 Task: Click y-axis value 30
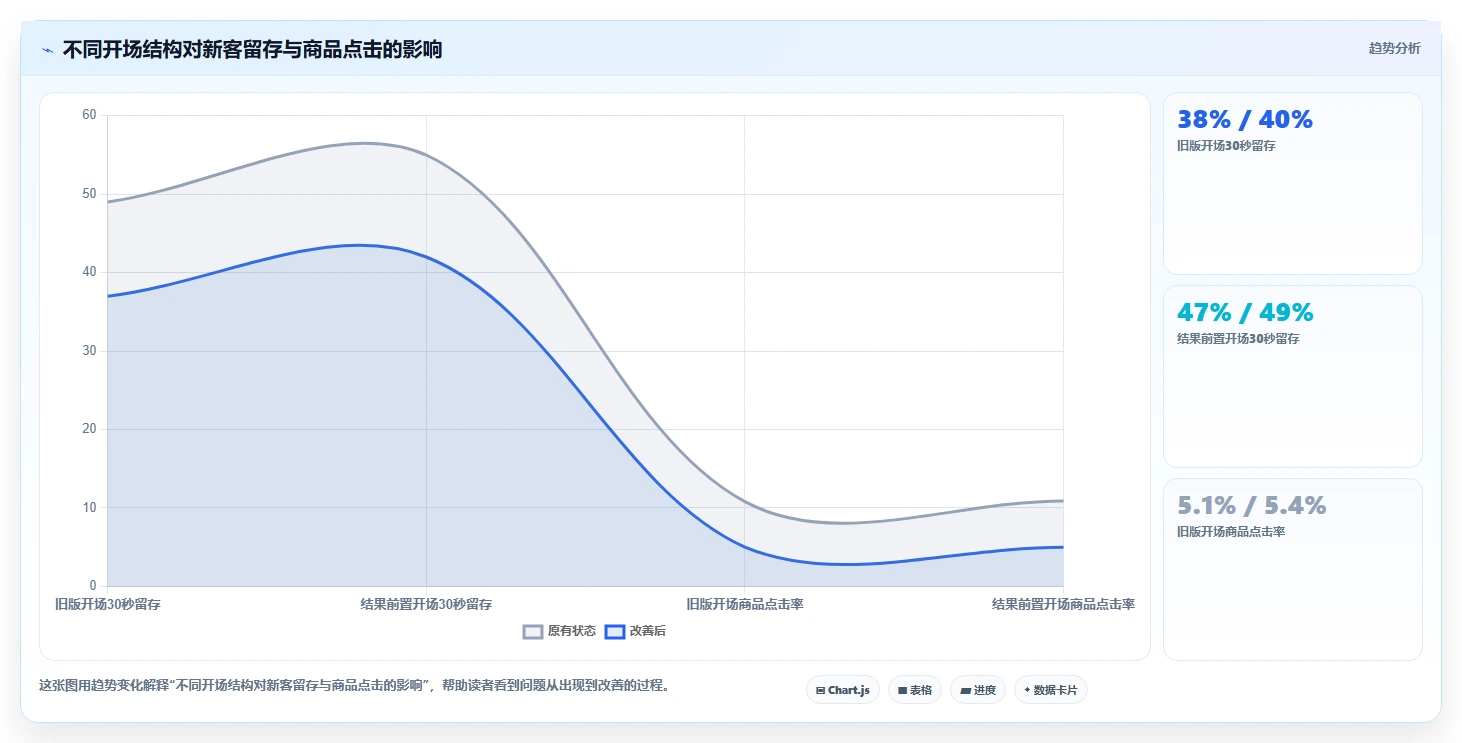[89, 350]
